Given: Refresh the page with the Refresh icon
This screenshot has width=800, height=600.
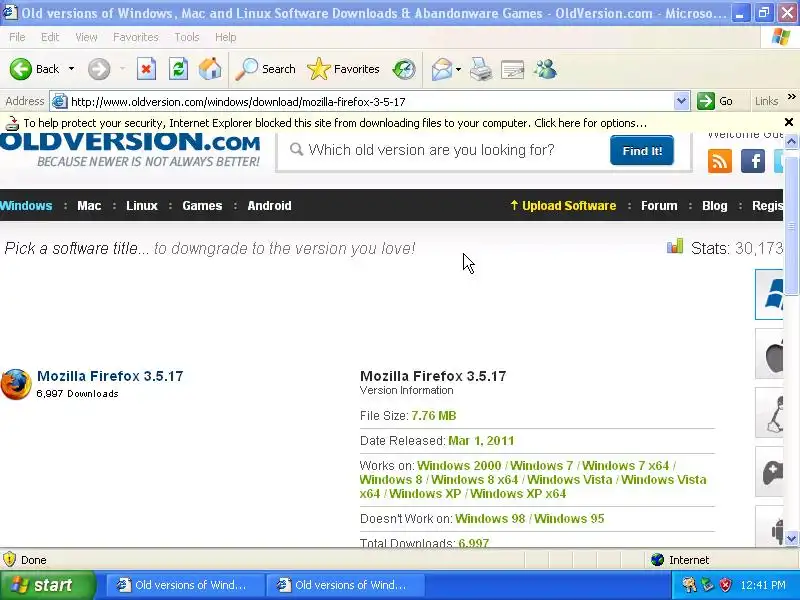Looking at the screenshot, I should click(179, 69).
